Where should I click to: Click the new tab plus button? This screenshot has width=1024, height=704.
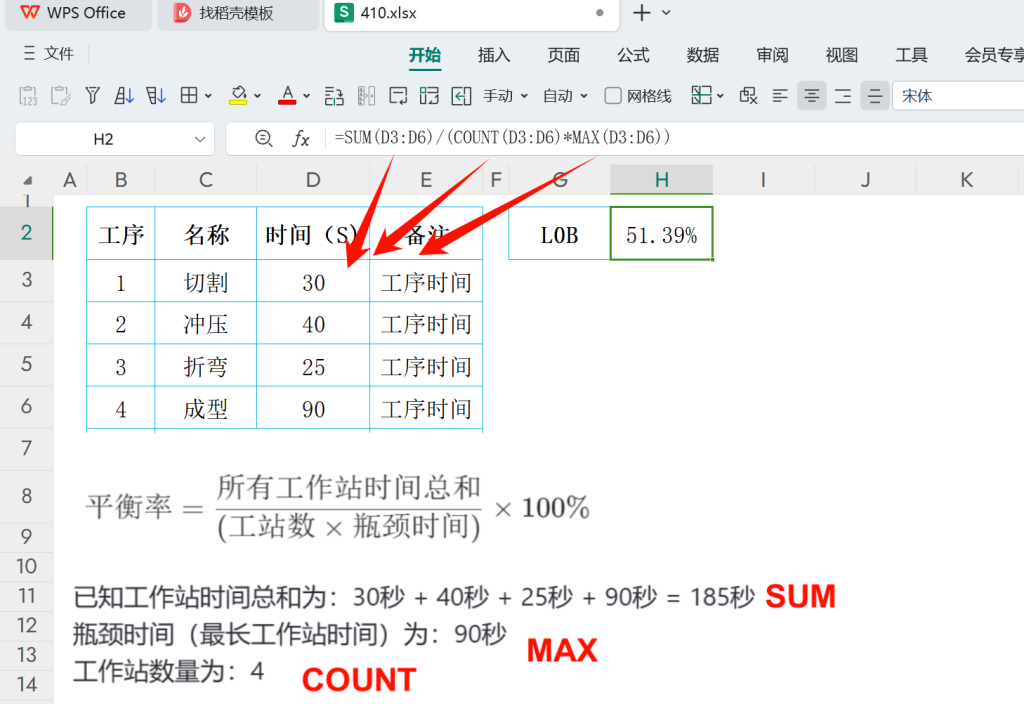642,13
